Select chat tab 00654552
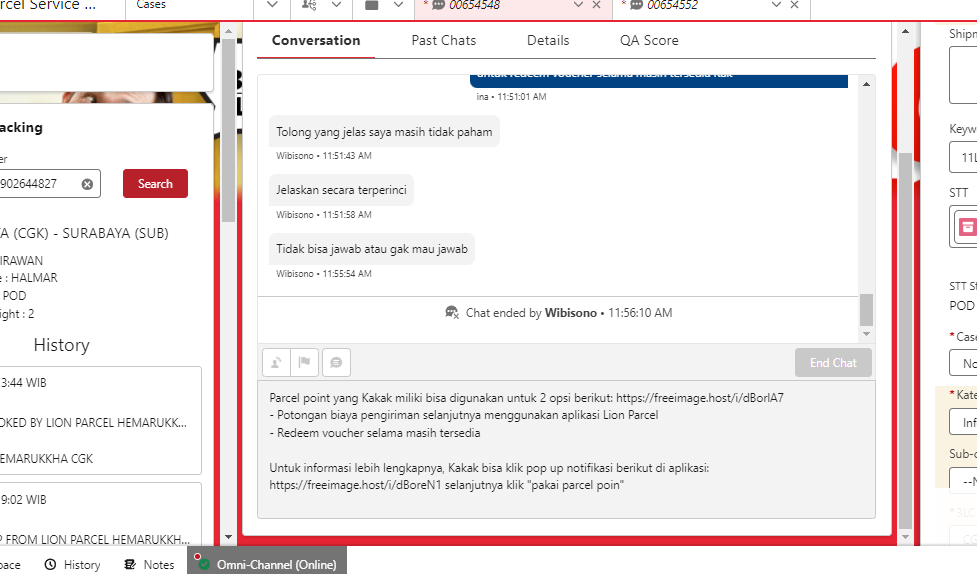The height and width of the screenshot is (574, 977). click(x=672, y=6)
